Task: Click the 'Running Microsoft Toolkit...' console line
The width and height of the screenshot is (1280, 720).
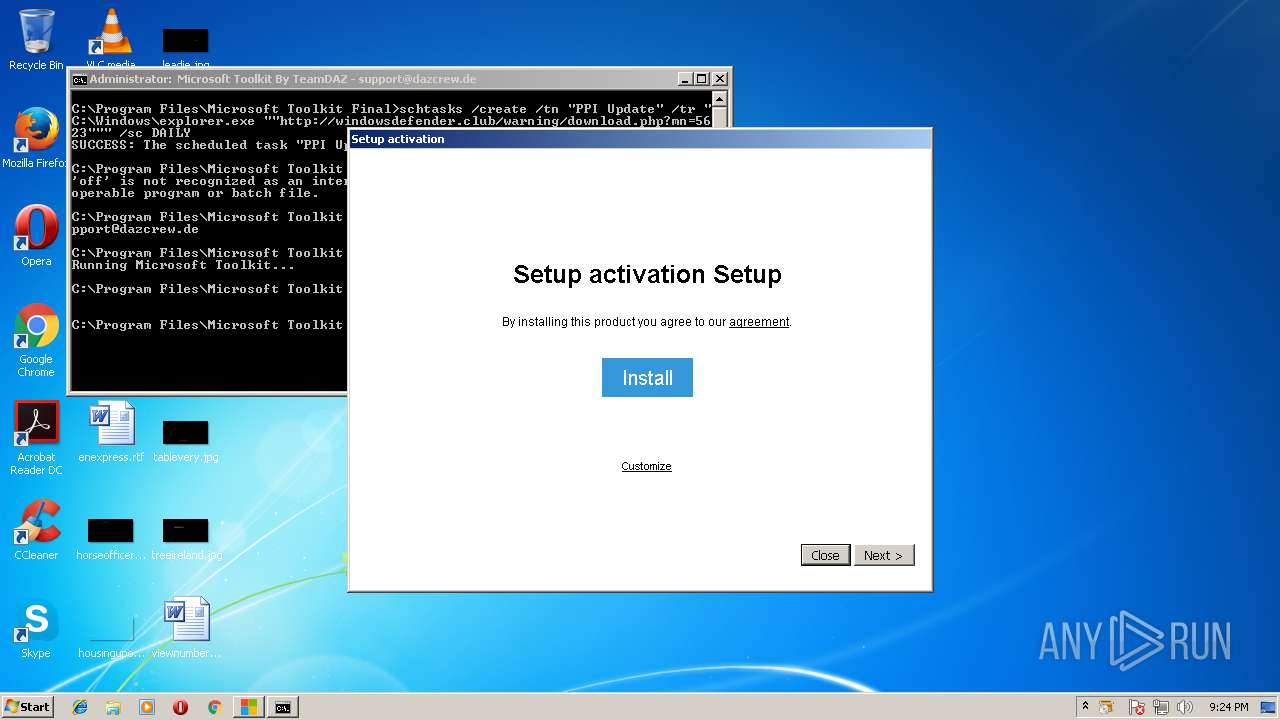Action: click(x=183, y=265)
